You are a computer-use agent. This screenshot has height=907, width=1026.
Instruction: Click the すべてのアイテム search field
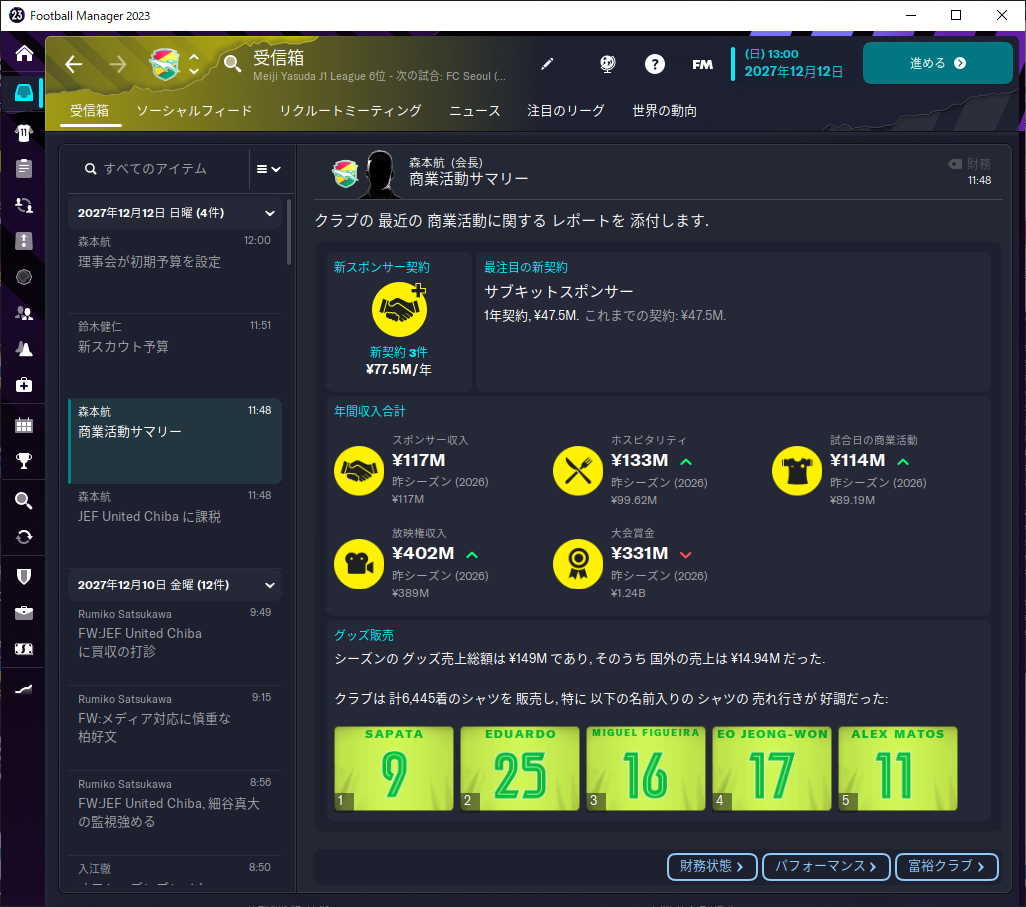[x=157, y=169]
